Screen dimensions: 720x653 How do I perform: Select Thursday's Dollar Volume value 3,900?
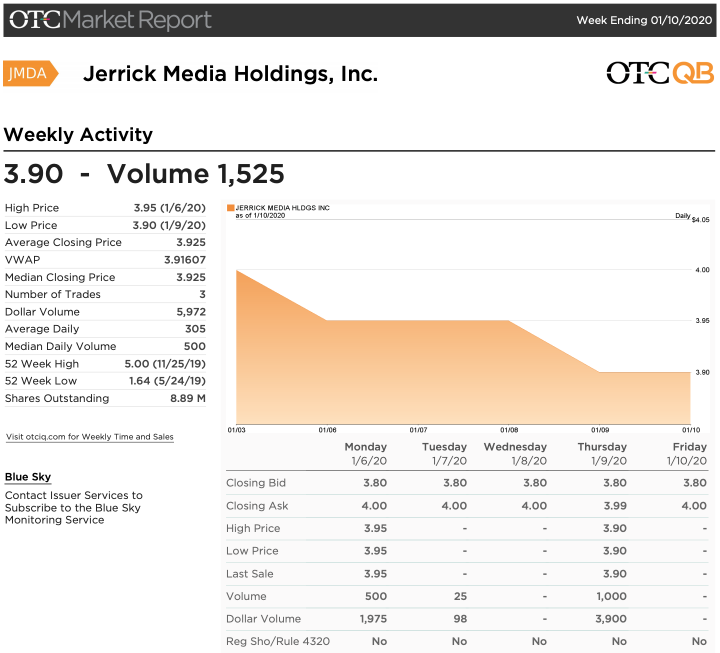pyautogui.click(x=611, y=619)
